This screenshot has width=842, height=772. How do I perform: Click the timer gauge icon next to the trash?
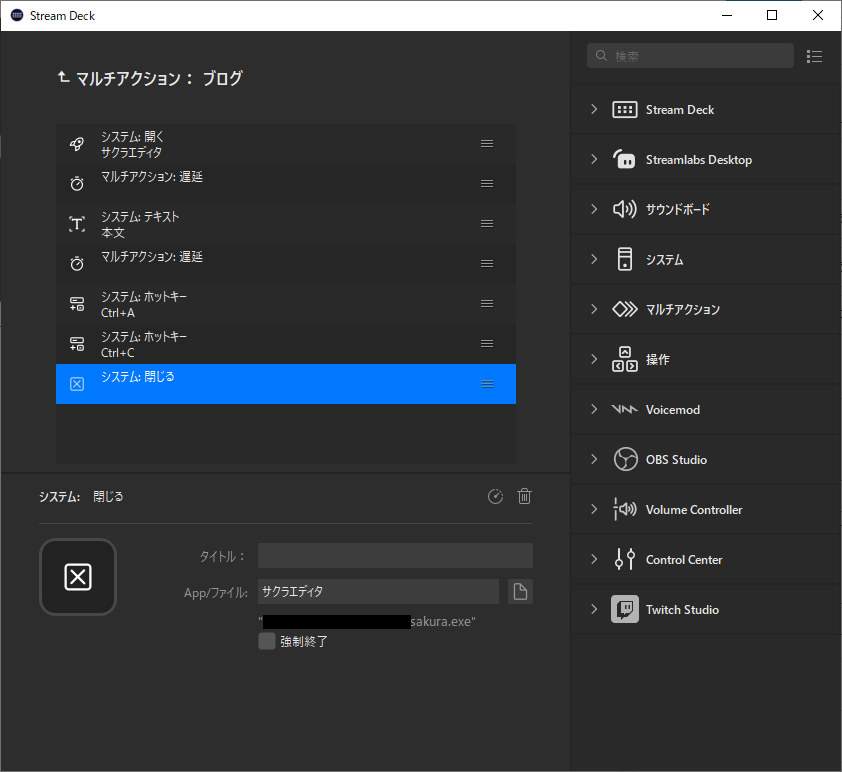pos(495,497)
